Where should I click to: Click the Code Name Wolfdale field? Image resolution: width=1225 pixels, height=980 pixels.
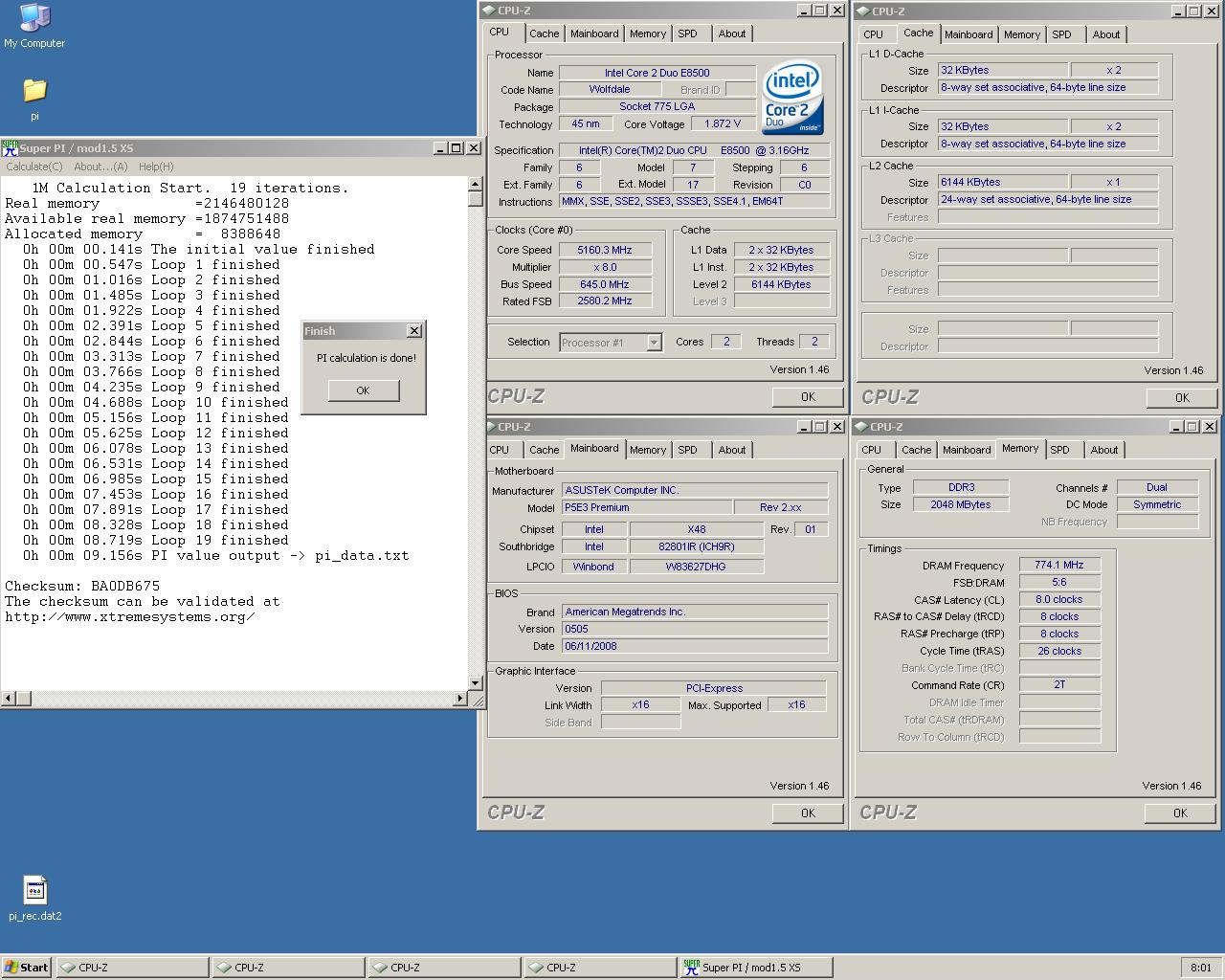pyautogui.click(x=610, y=90)
